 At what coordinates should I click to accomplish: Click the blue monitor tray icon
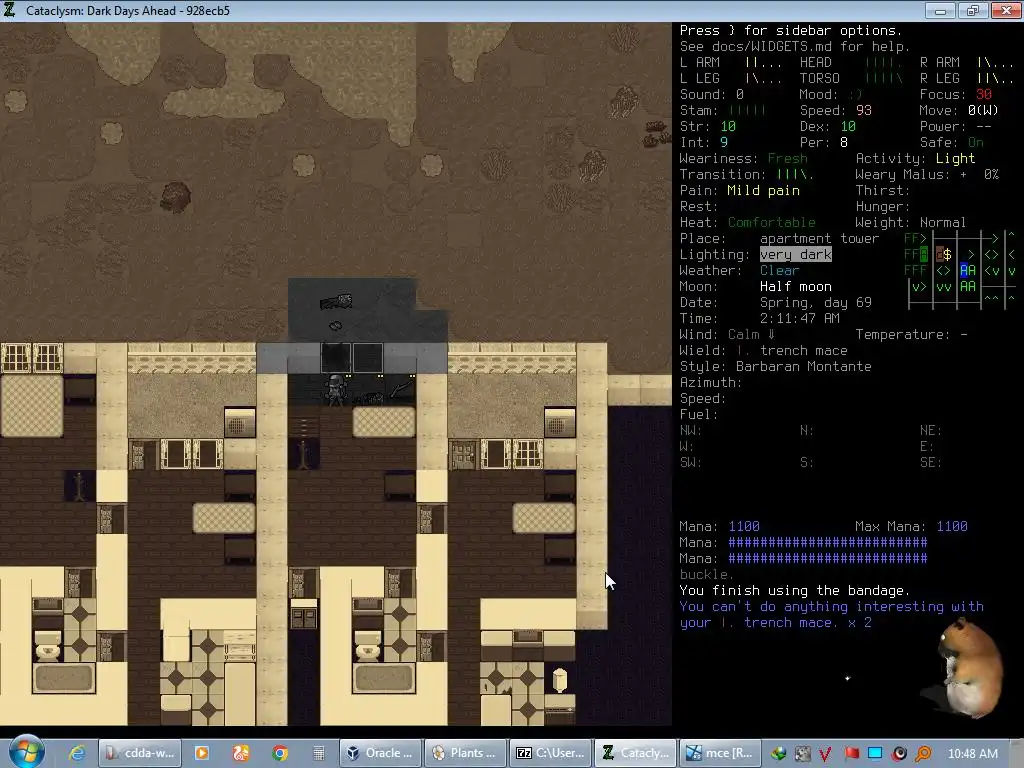coord(875,754)
